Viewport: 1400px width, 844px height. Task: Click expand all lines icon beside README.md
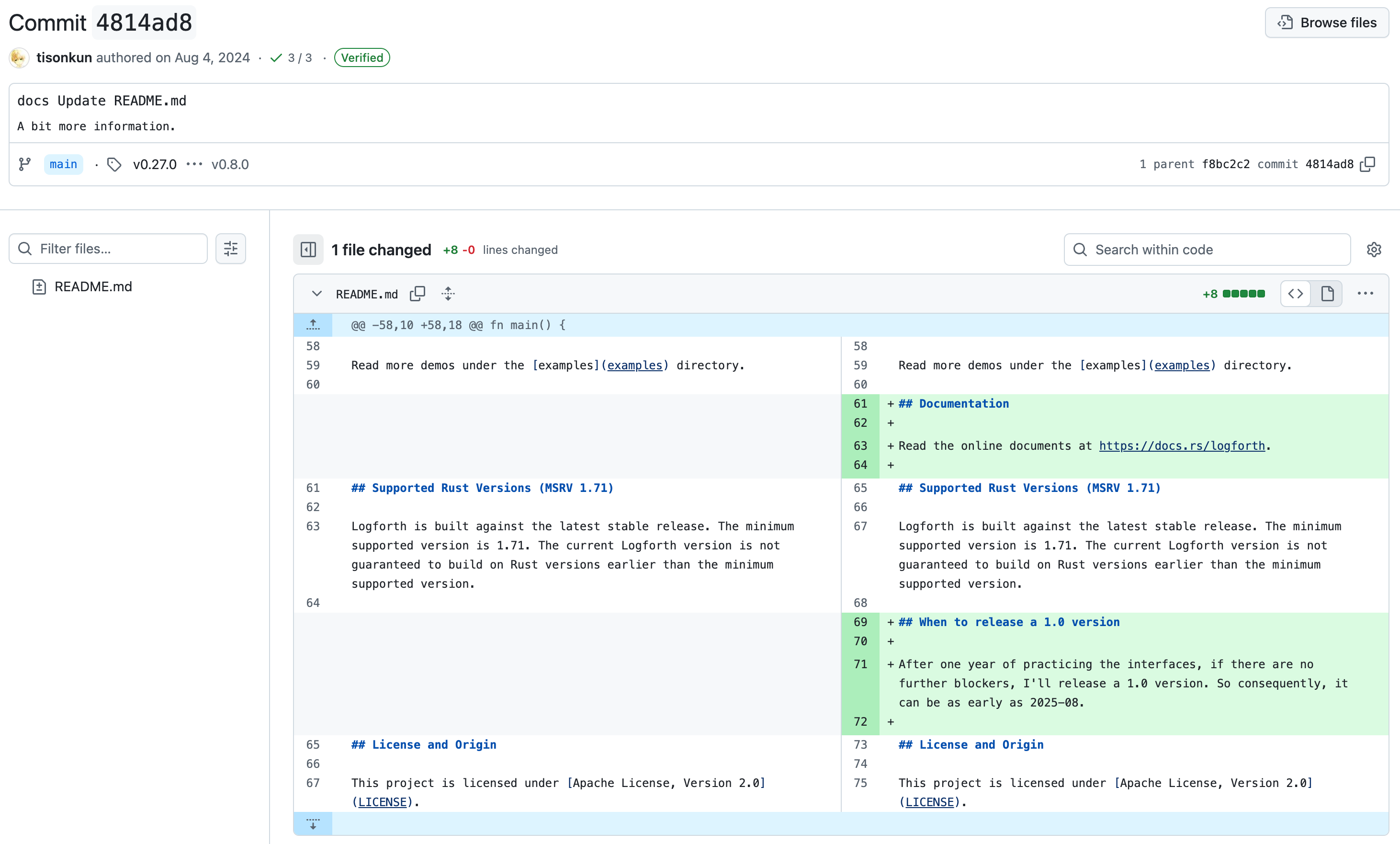pyautogui.click(x=448, y=294)
